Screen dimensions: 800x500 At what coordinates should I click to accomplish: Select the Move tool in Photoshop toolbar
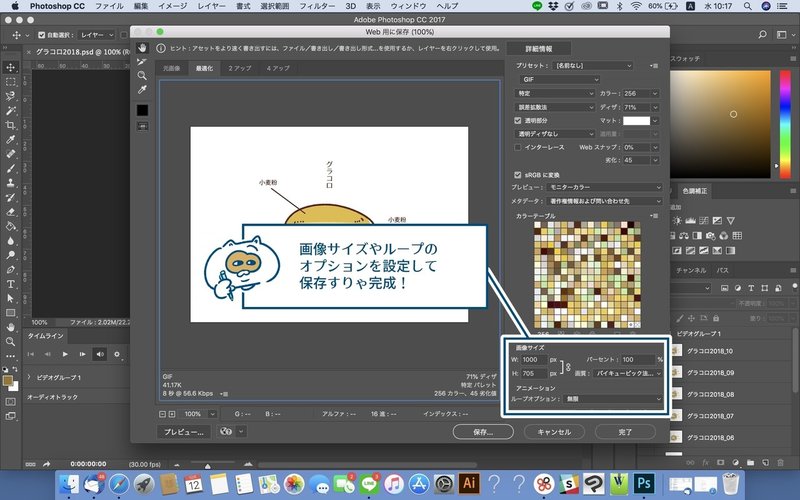(x=10, y=67)
